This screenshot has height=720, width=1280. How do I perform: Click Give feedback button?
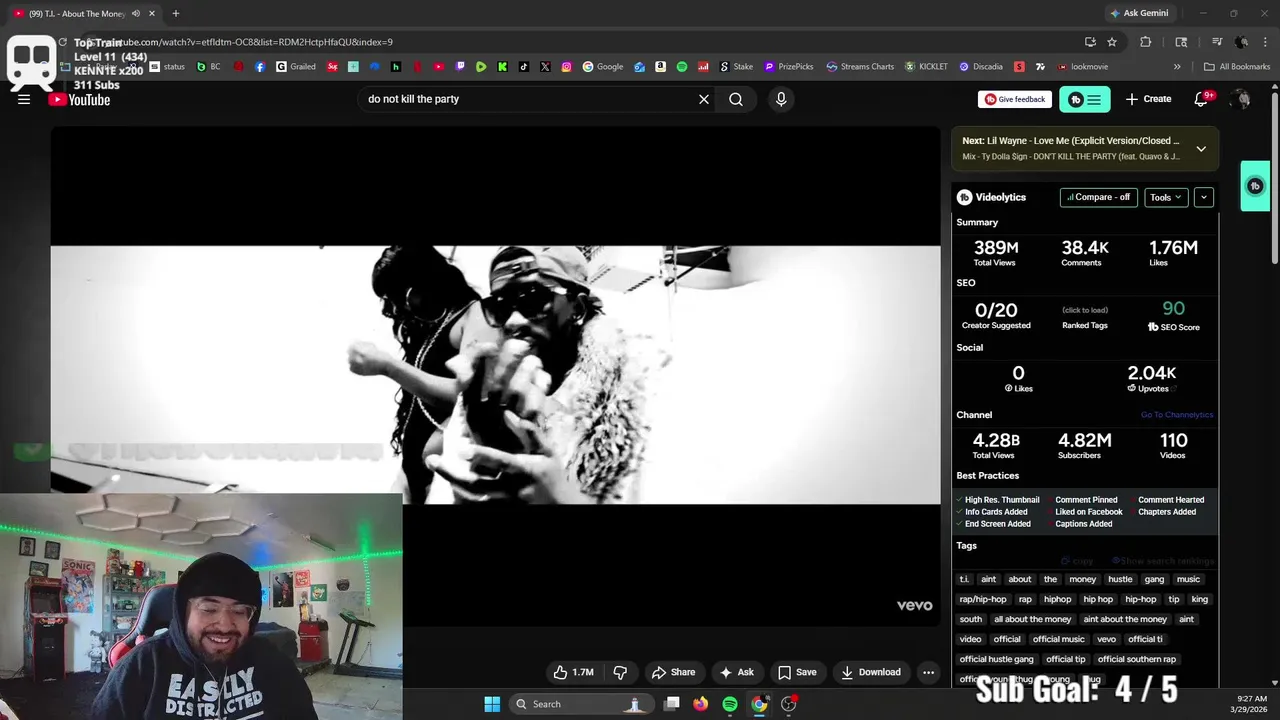[x=1015, y=99]
